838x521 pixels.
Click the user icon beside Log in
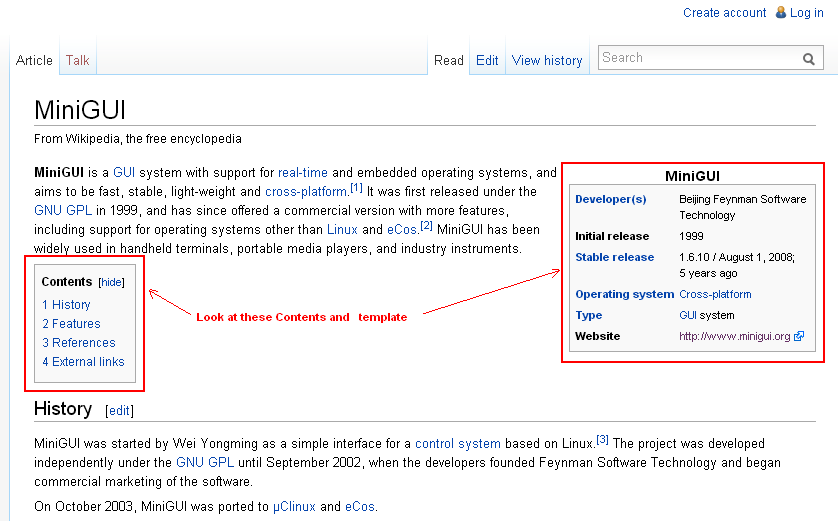780,12
